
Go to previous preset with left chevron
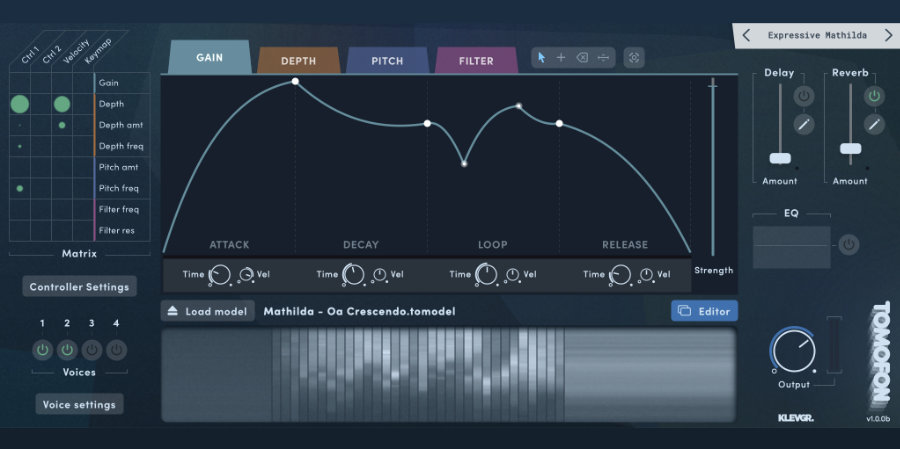(x=746, y=36)
